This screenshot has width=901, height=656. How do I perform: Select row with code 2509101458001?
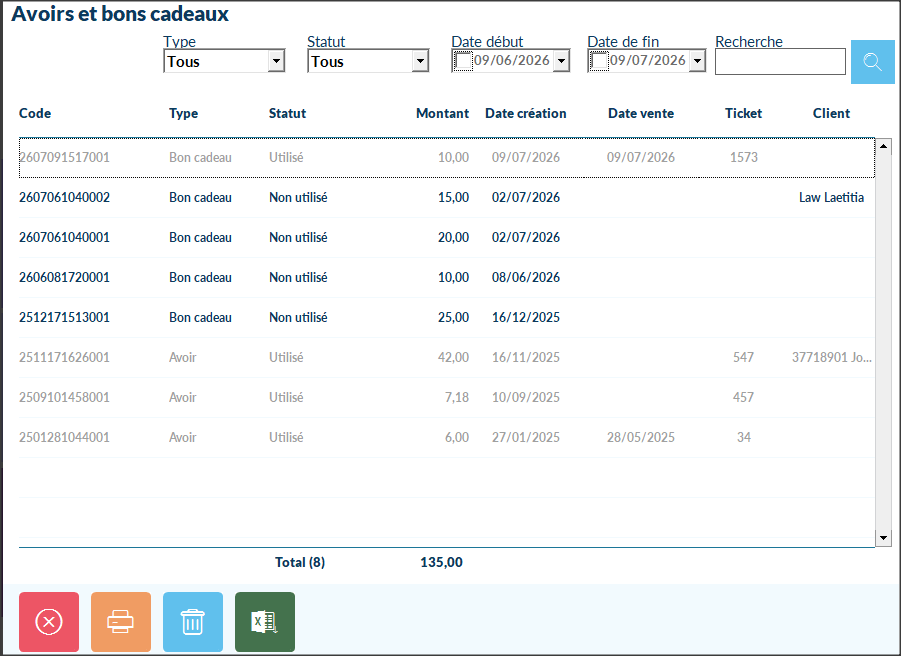[x=446, y=398]
